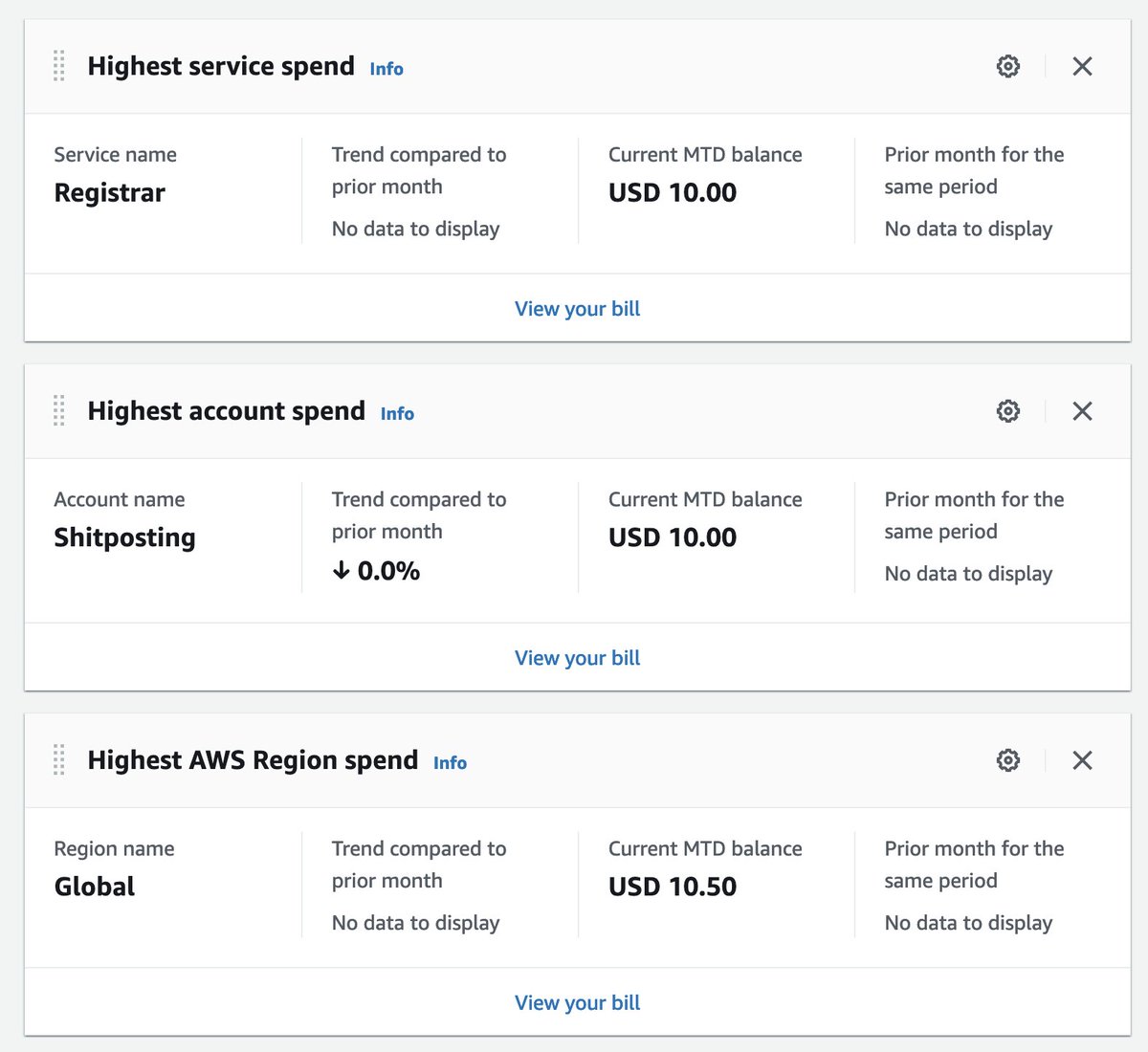Grab drag handle of Highest account spend widget
The height and width of the screenshot is (1052, 1148).
pyautogui.click(x=59, y=411)
